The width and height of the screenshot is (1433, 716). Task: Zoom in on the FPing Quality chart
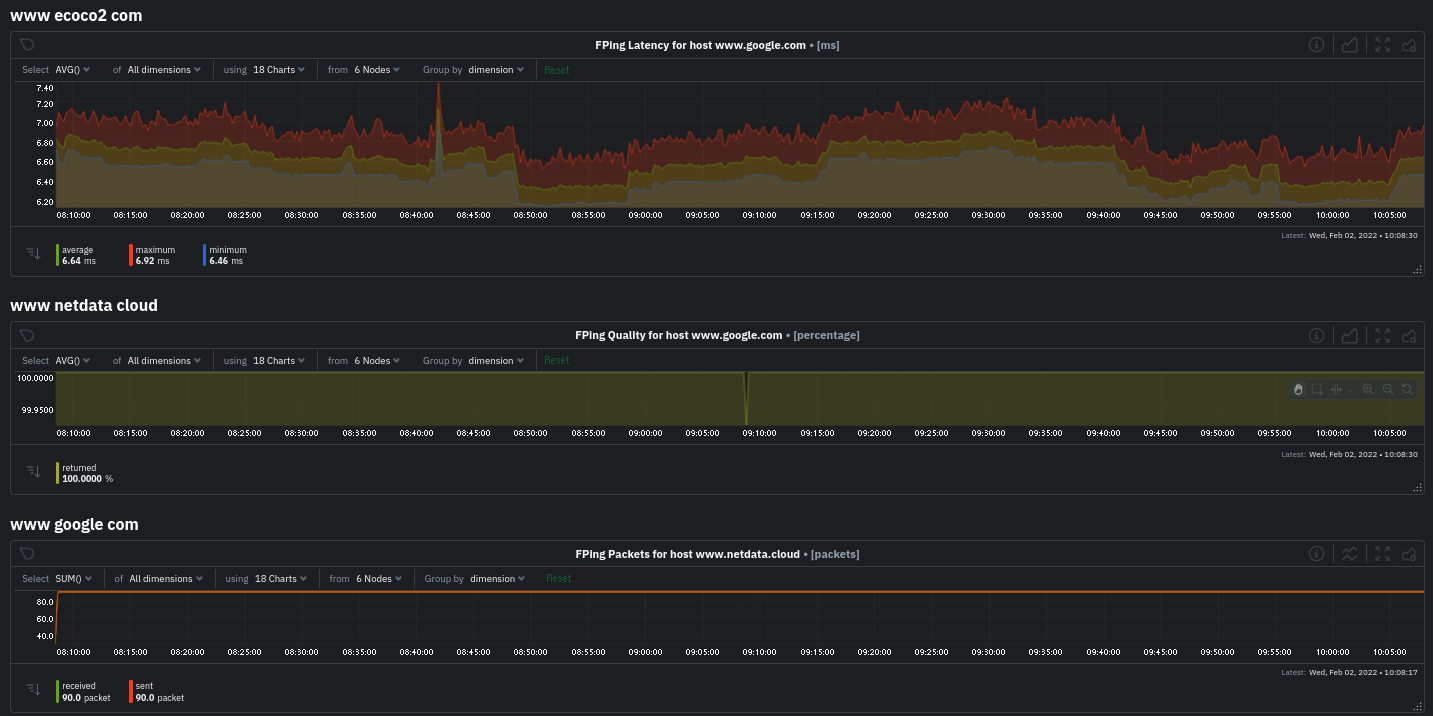click(x=1368, y=389)
